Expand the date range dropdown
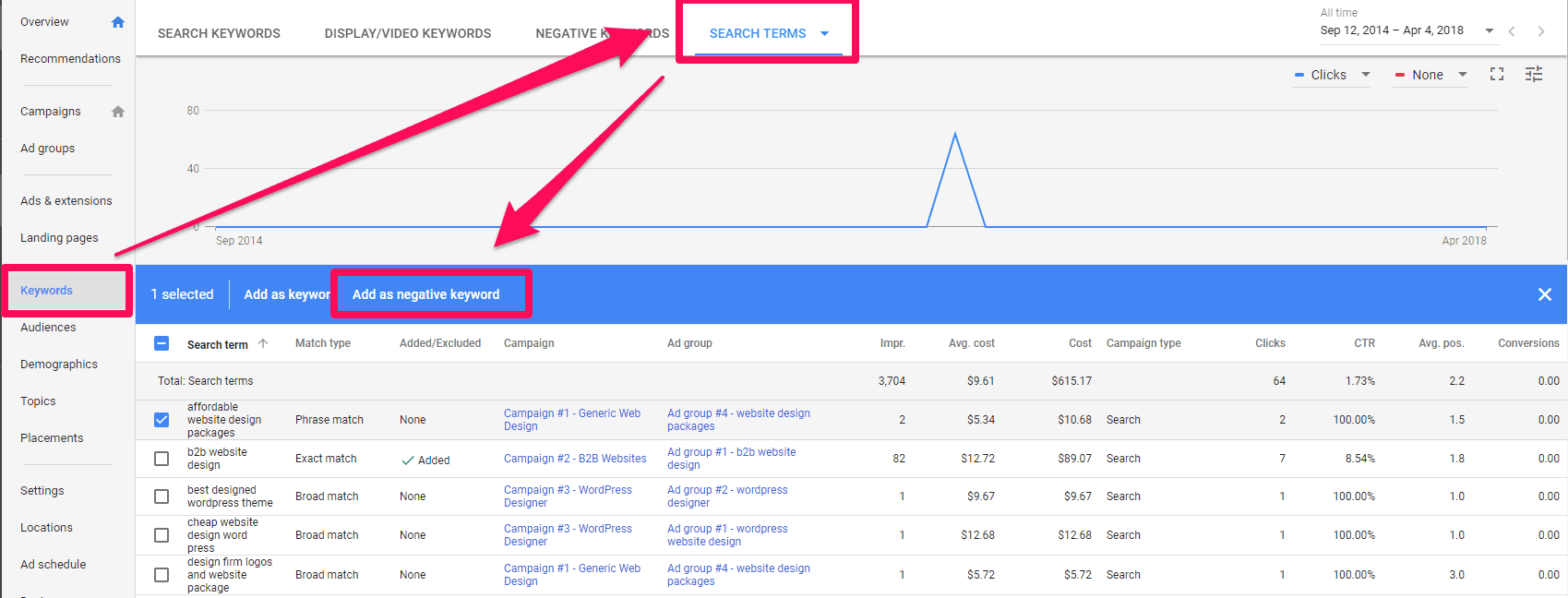The height and width of the screenshot is (598, 1568). click(1489, 30)
